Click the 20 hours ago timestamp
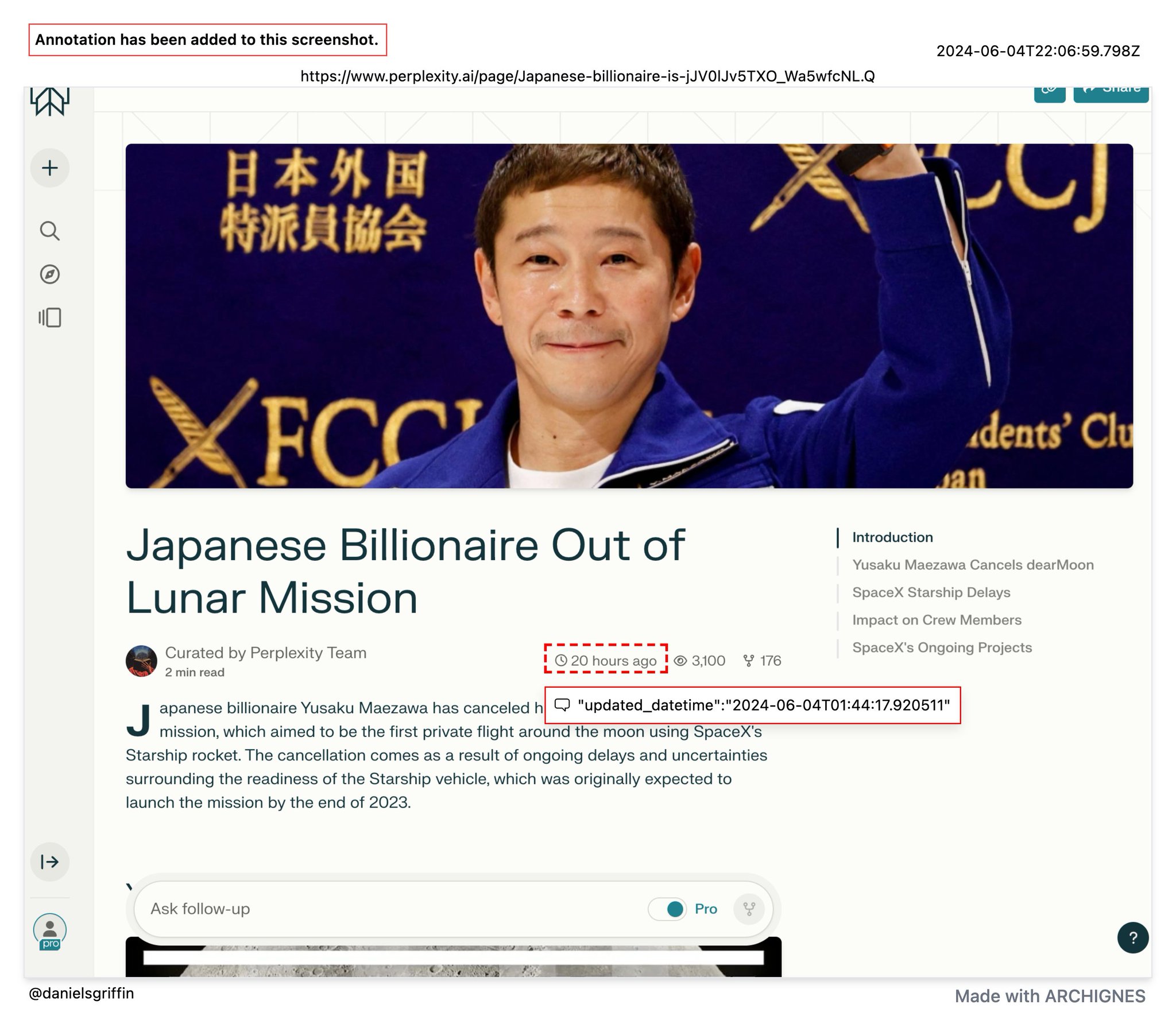Screen dimensions: 1176x1032 [606, 661]
